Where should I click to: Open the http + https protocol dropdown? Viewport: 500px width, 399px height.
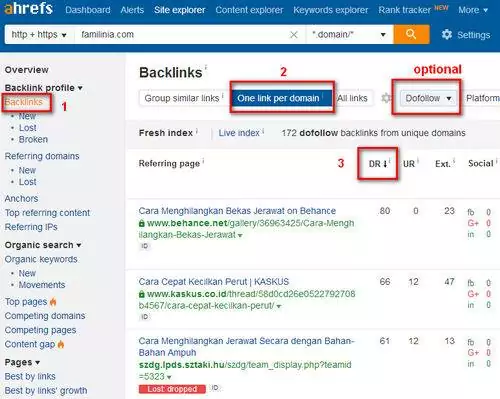(39, 34)
